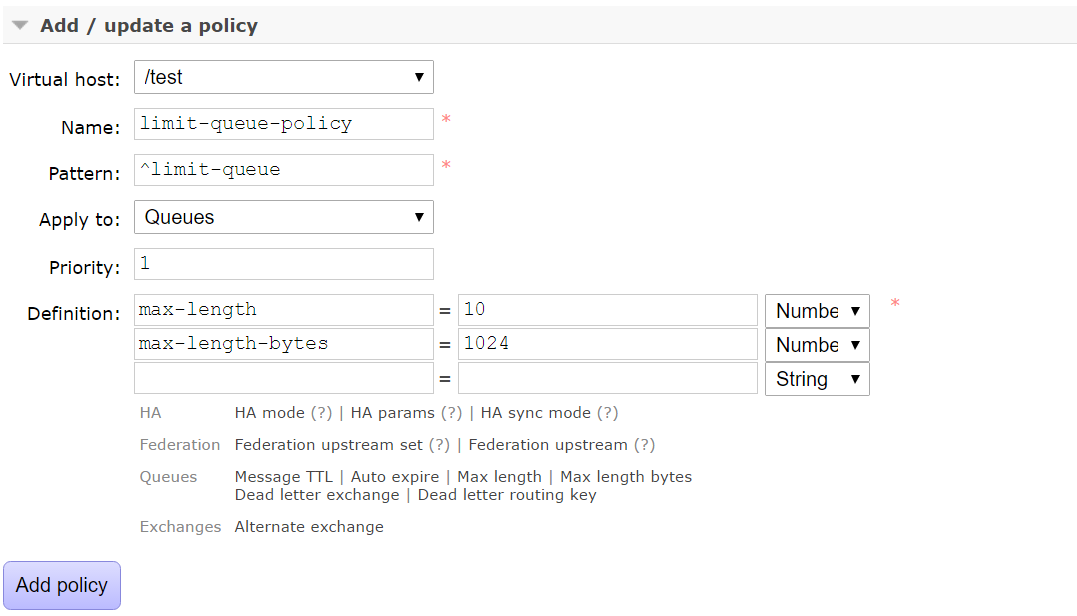This screenshot has height=616, width=1077.
Task: Open the Apply to dropdown
Action: (283, 217)
